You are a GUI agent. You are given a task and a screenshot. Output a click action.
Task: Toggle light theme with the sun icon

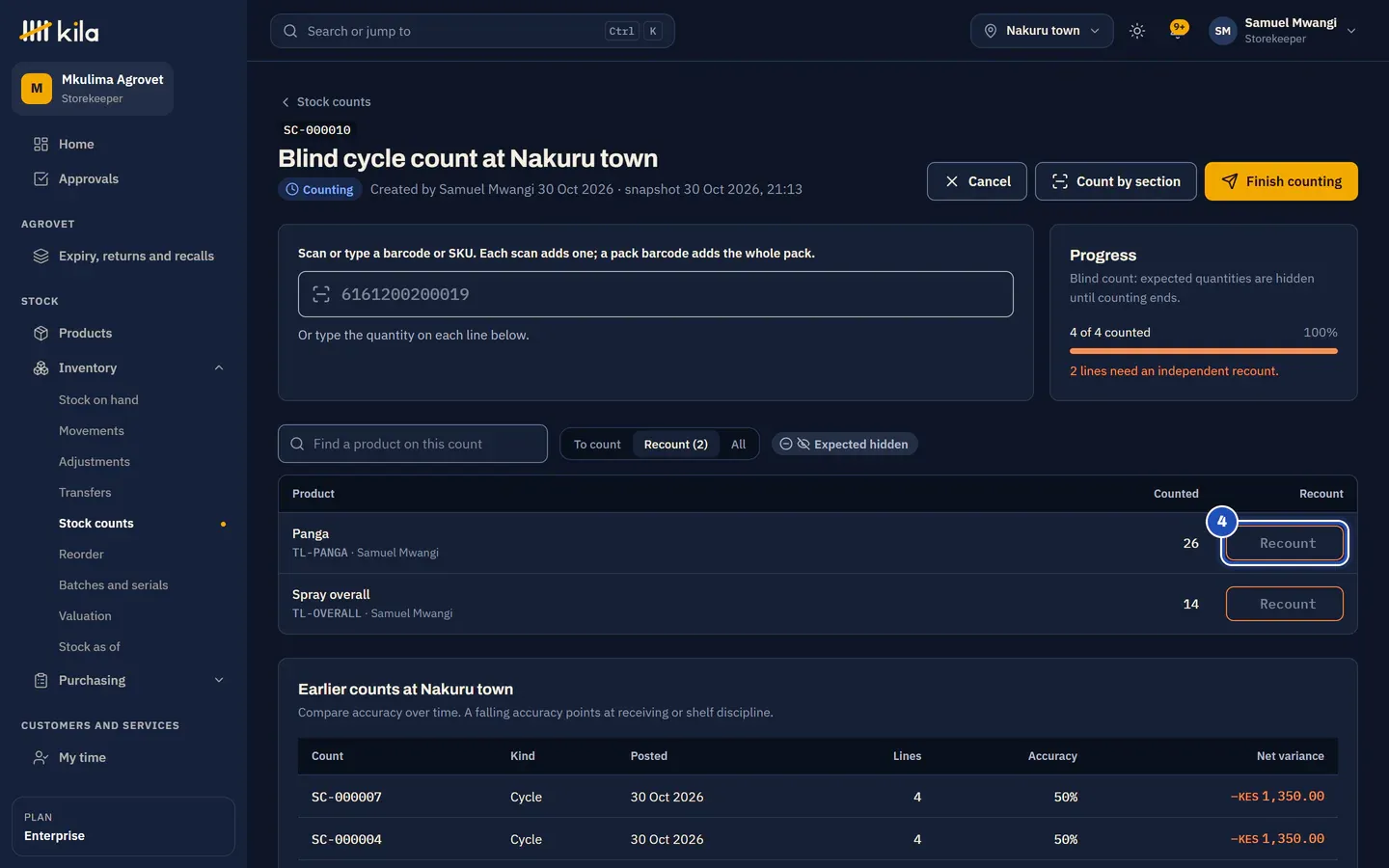(x=1137, y=31)
